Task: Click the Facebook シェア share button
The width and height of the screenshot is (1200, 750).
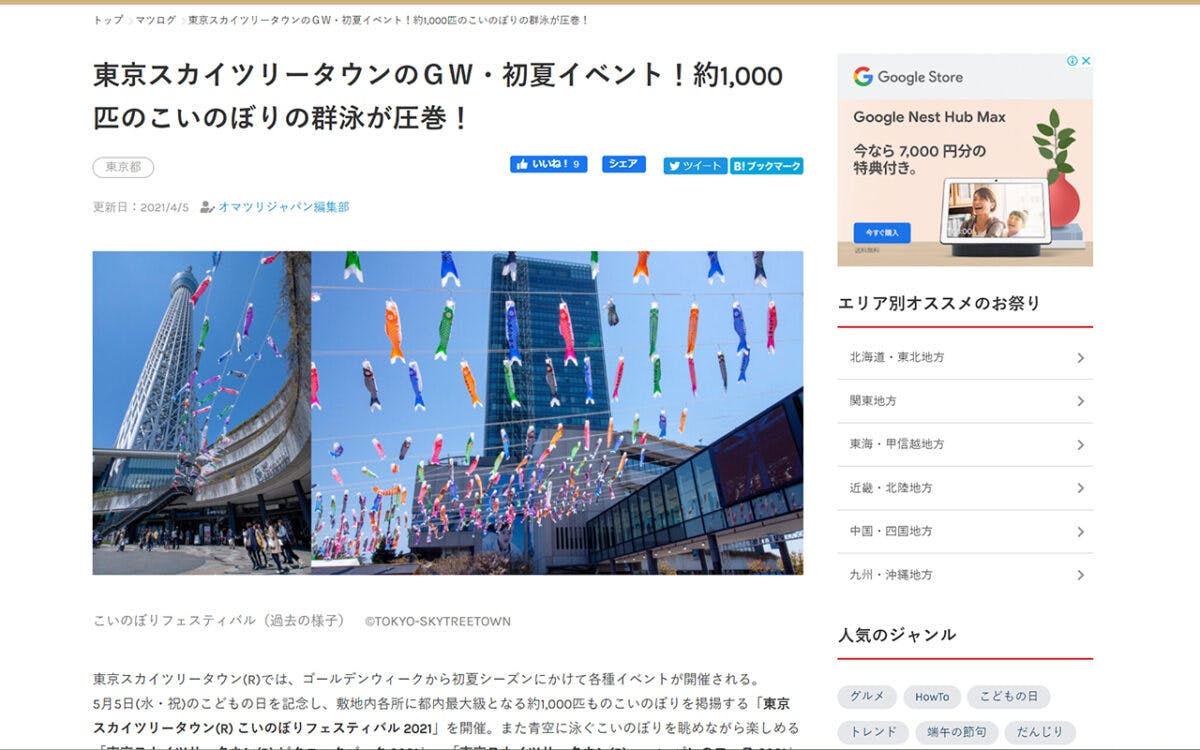Action: tap(623, 164)
